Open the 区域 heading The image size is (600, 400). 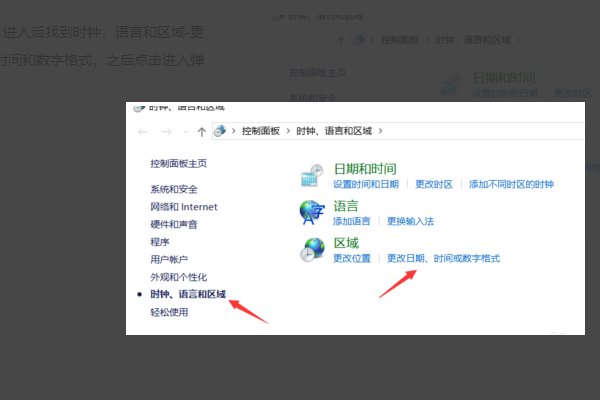tap(346, 243)
